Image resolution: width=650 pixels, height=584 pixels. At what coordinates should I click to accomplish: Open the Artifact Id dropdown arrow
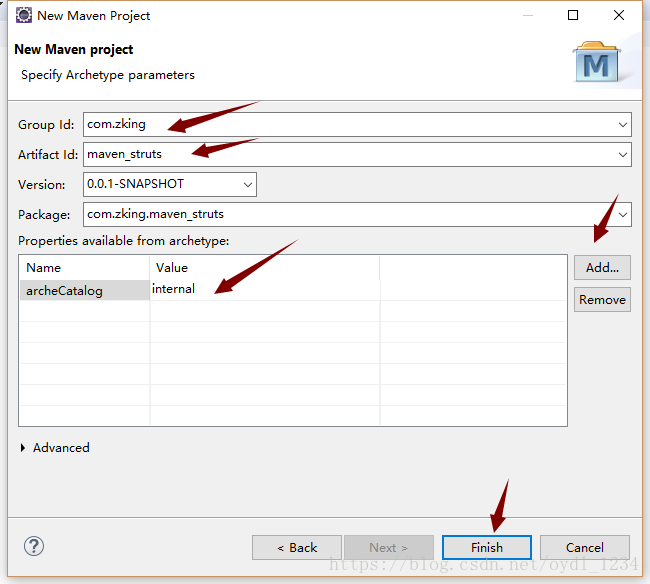point(622,155)
